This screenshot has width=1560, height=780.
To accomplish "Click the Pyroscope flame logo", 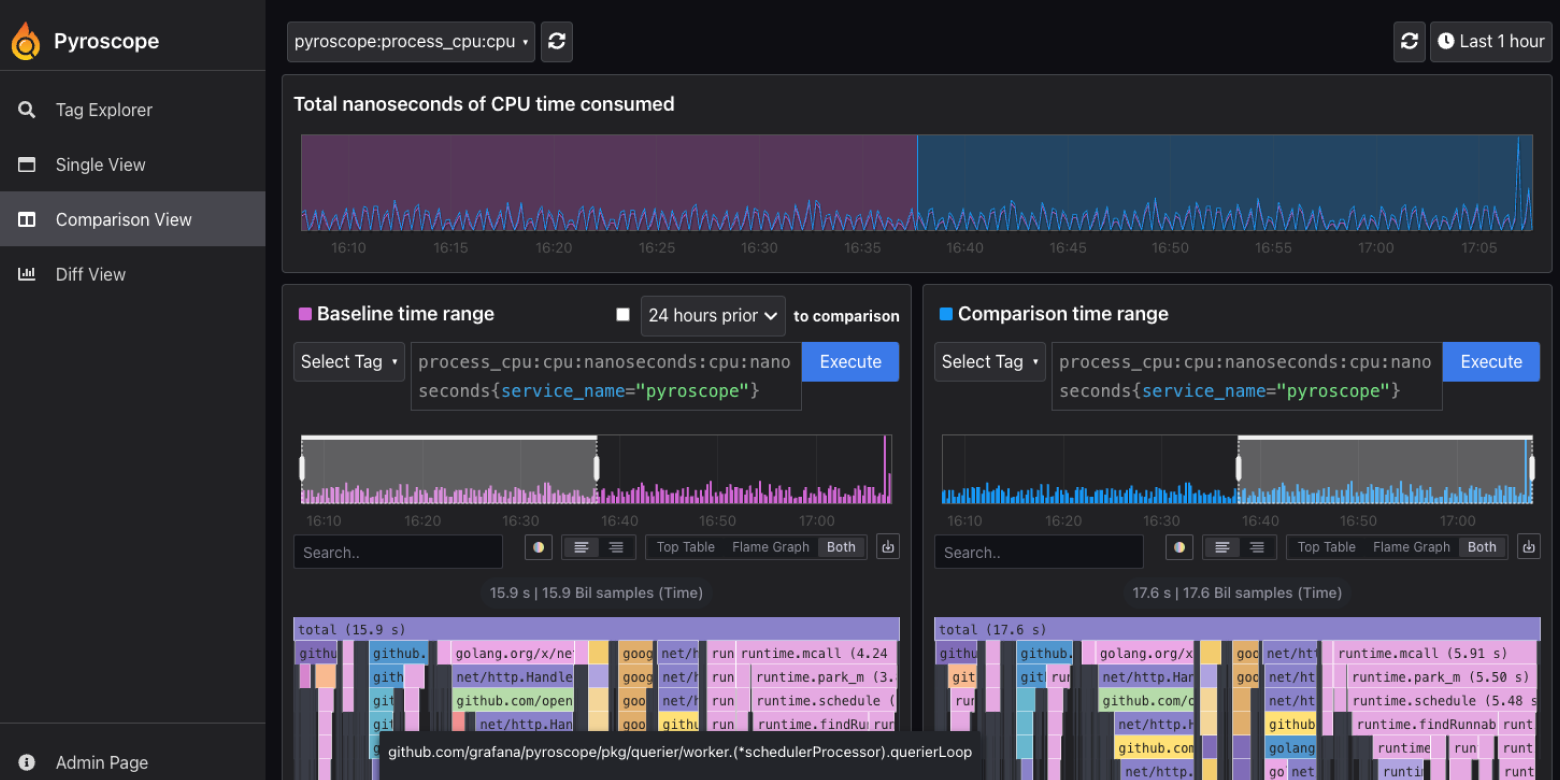I will coord(25,40).
